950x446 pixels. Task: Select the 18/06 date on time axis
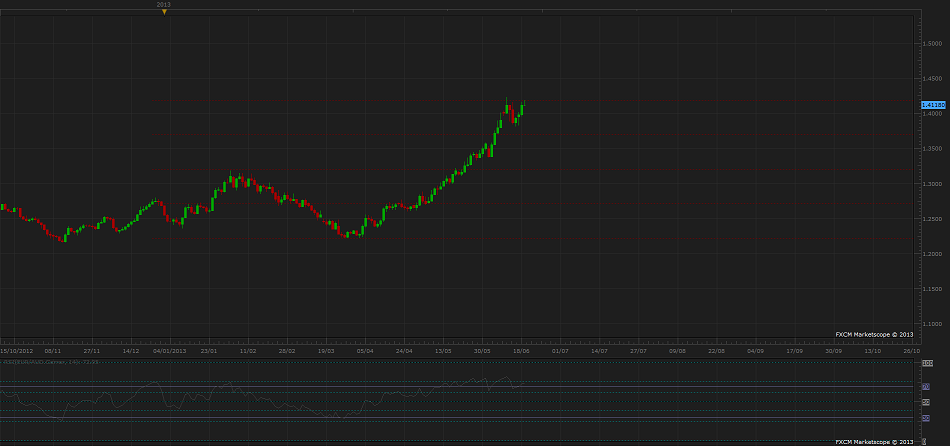(522, 351)
